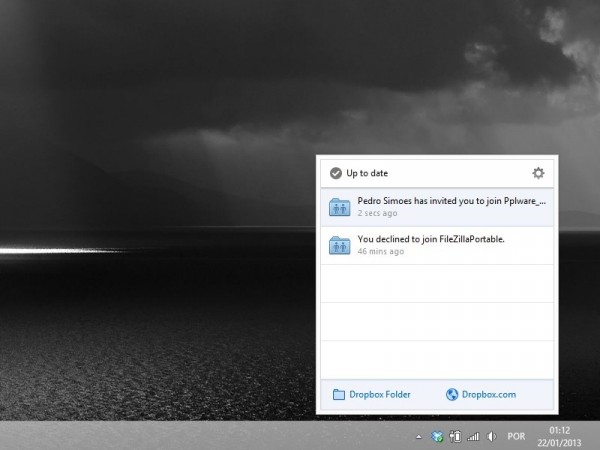Click the Up to date status text

click(x=367, y=173)
